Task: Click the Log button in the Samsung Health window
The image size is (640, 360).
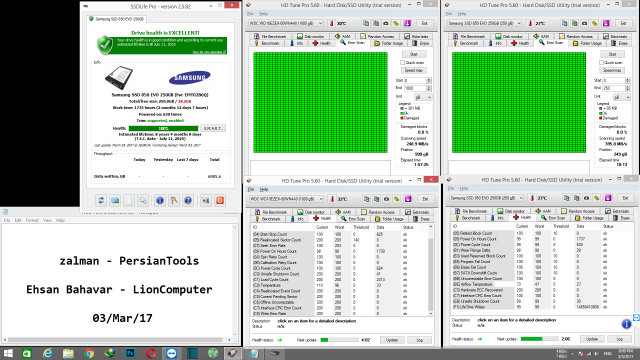Action: point(620,339)
